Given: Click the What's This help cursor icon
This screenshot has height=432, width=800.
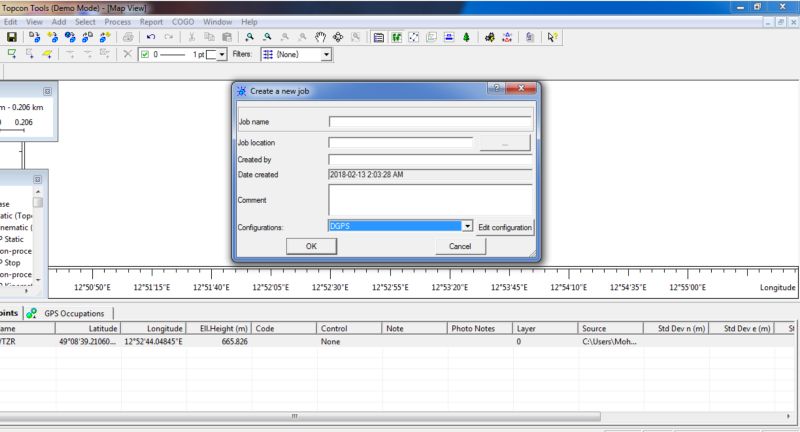Looking at the screenshot, I should [552, 37].
